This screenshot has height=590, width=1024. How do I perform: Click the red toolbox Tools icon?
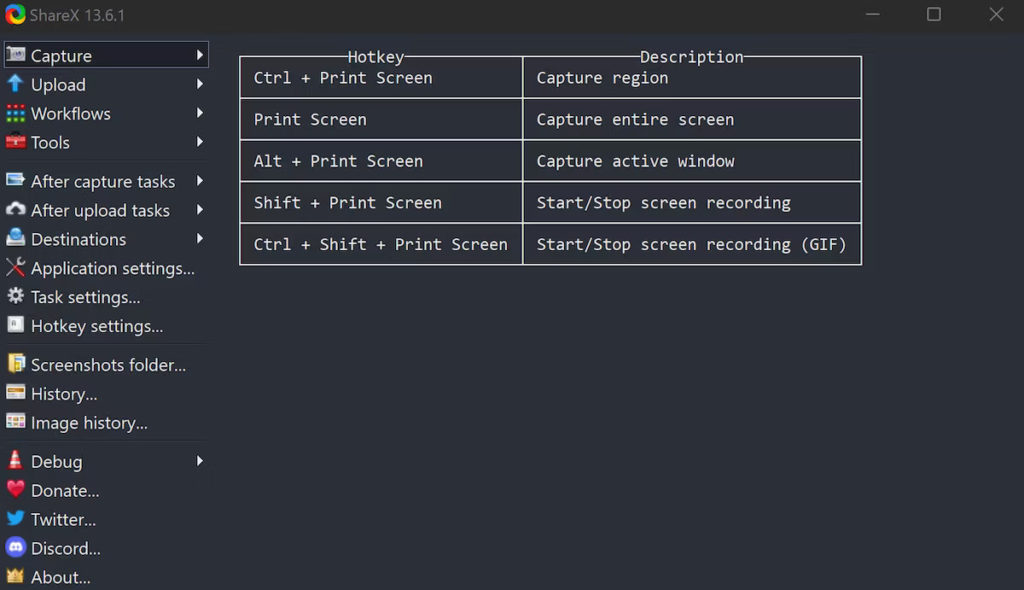[15, 142]
